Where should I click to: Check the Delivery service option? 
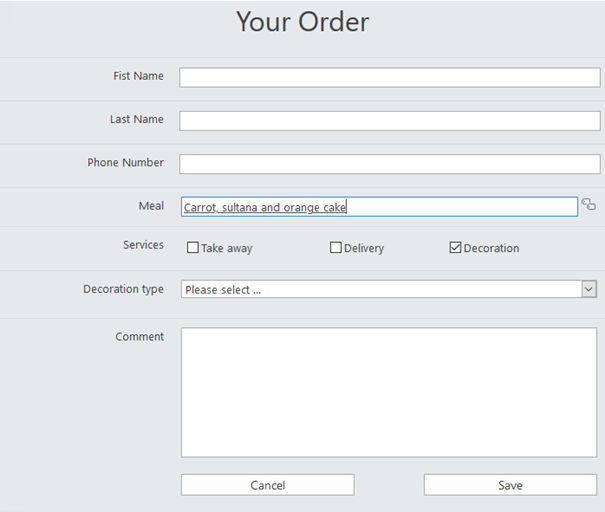[336, 247]
